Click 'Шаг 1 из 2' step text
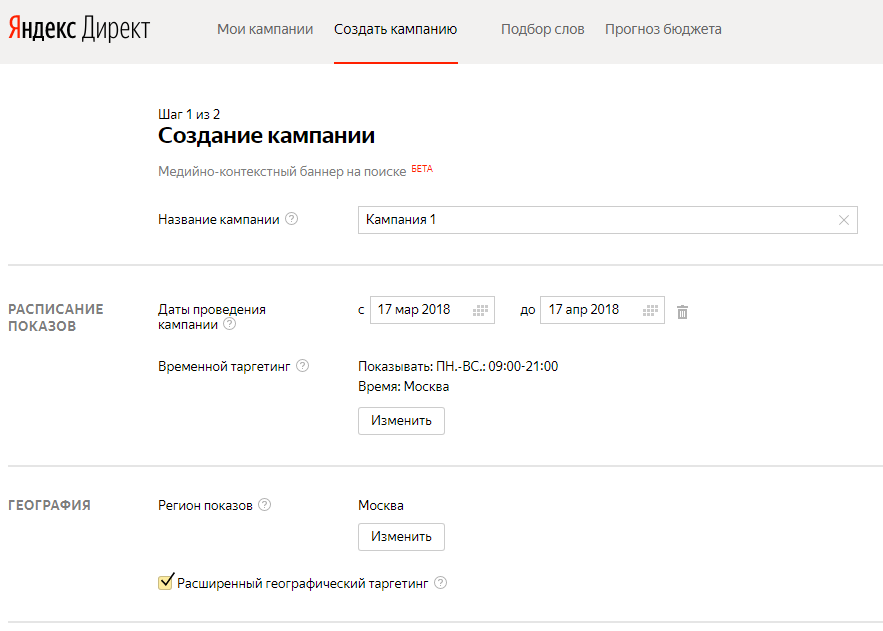 189,114
